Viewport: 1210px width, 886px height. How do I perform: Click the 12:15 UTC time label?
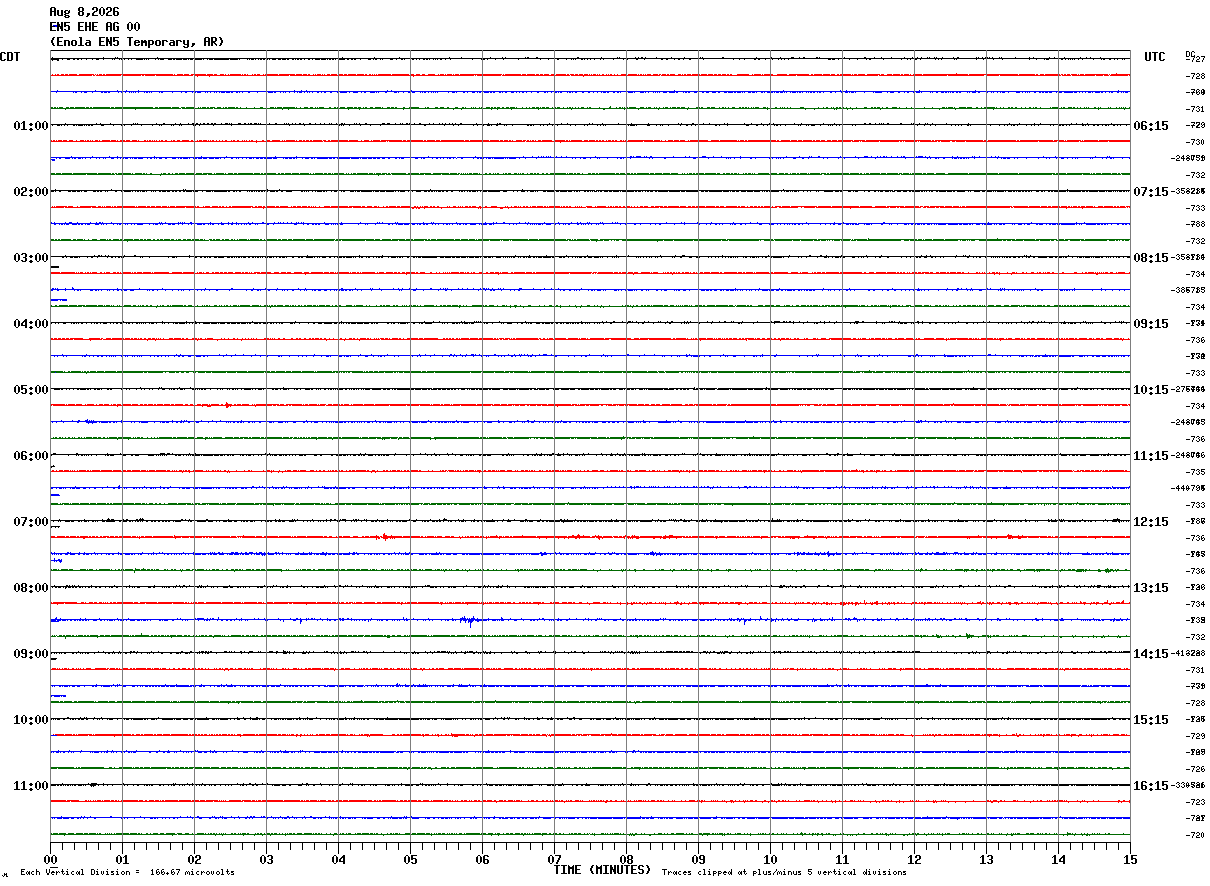coord(1150,522)
